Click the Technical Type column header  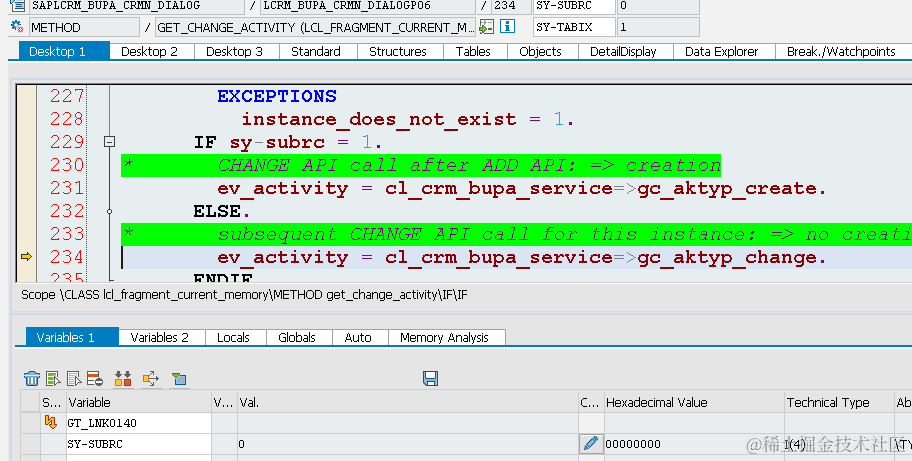(x=839, y=402)
